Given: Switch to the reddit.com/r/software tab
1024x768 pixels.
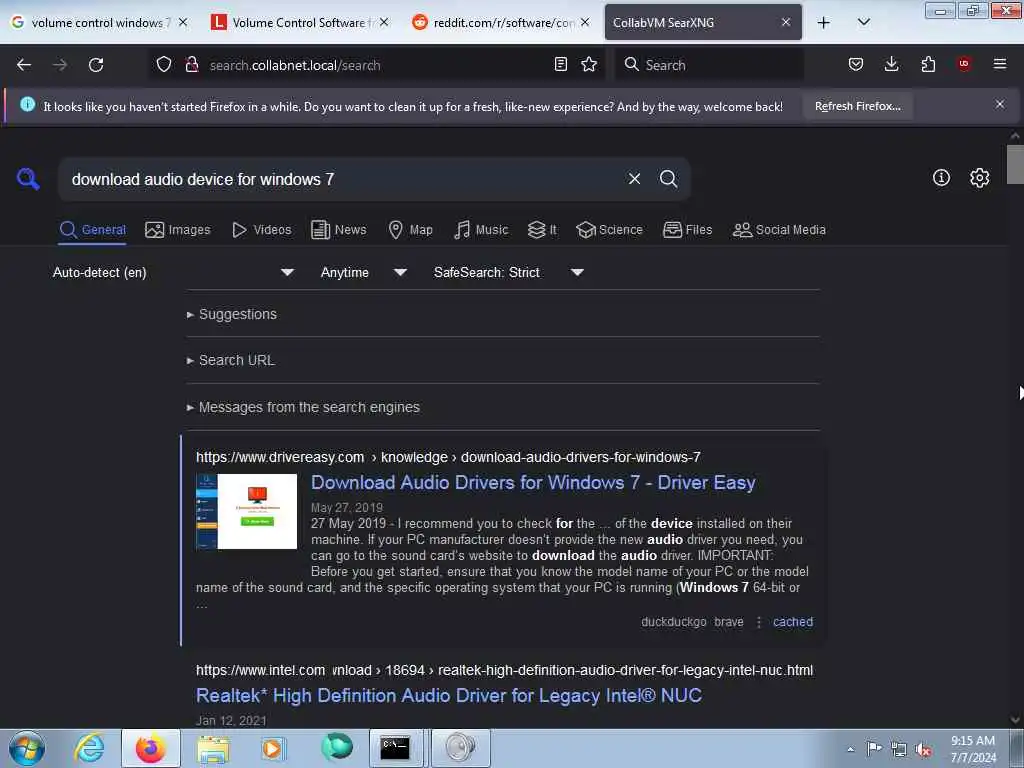Looking at the screenshot, I should [x=503, y=23].
